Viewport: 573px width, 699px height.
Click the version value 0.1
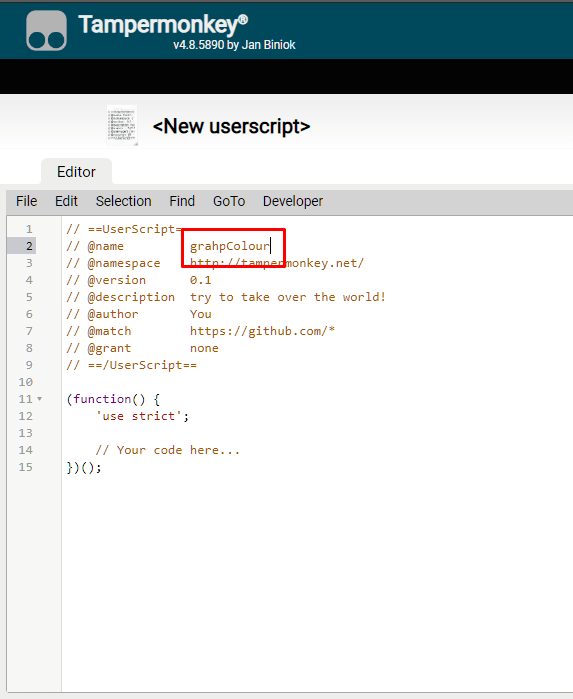tap(201, 280)
